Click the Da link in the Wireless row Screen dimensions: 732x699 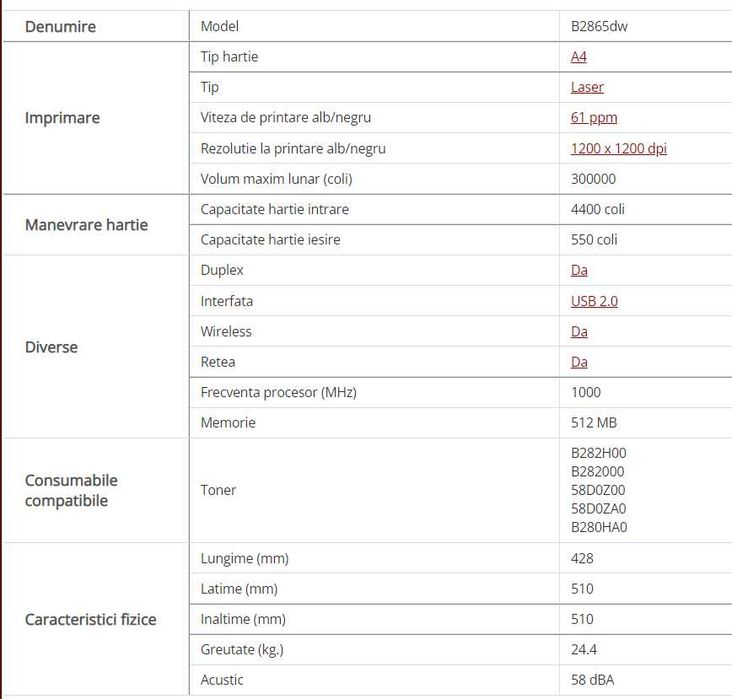(579, 331)
